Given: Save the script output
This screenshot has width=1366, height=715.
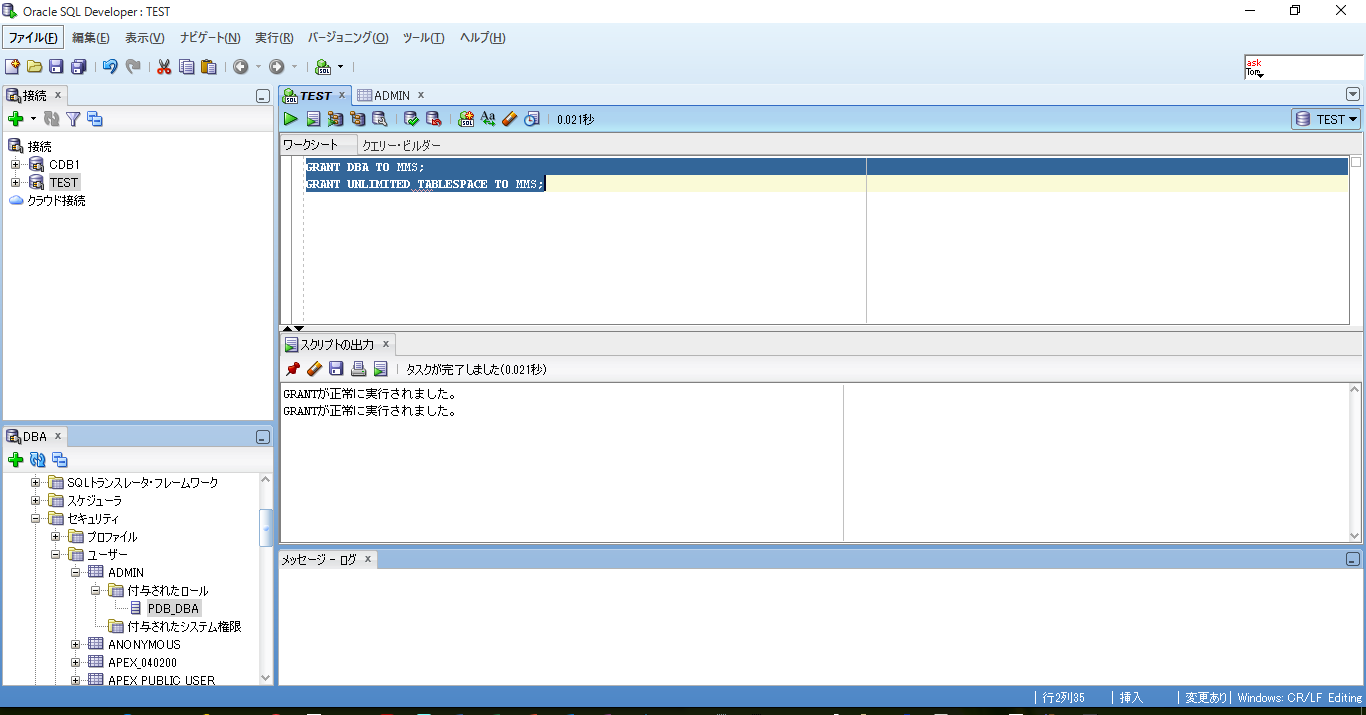Looking at the screenshot, I should [x=336, y=369].
